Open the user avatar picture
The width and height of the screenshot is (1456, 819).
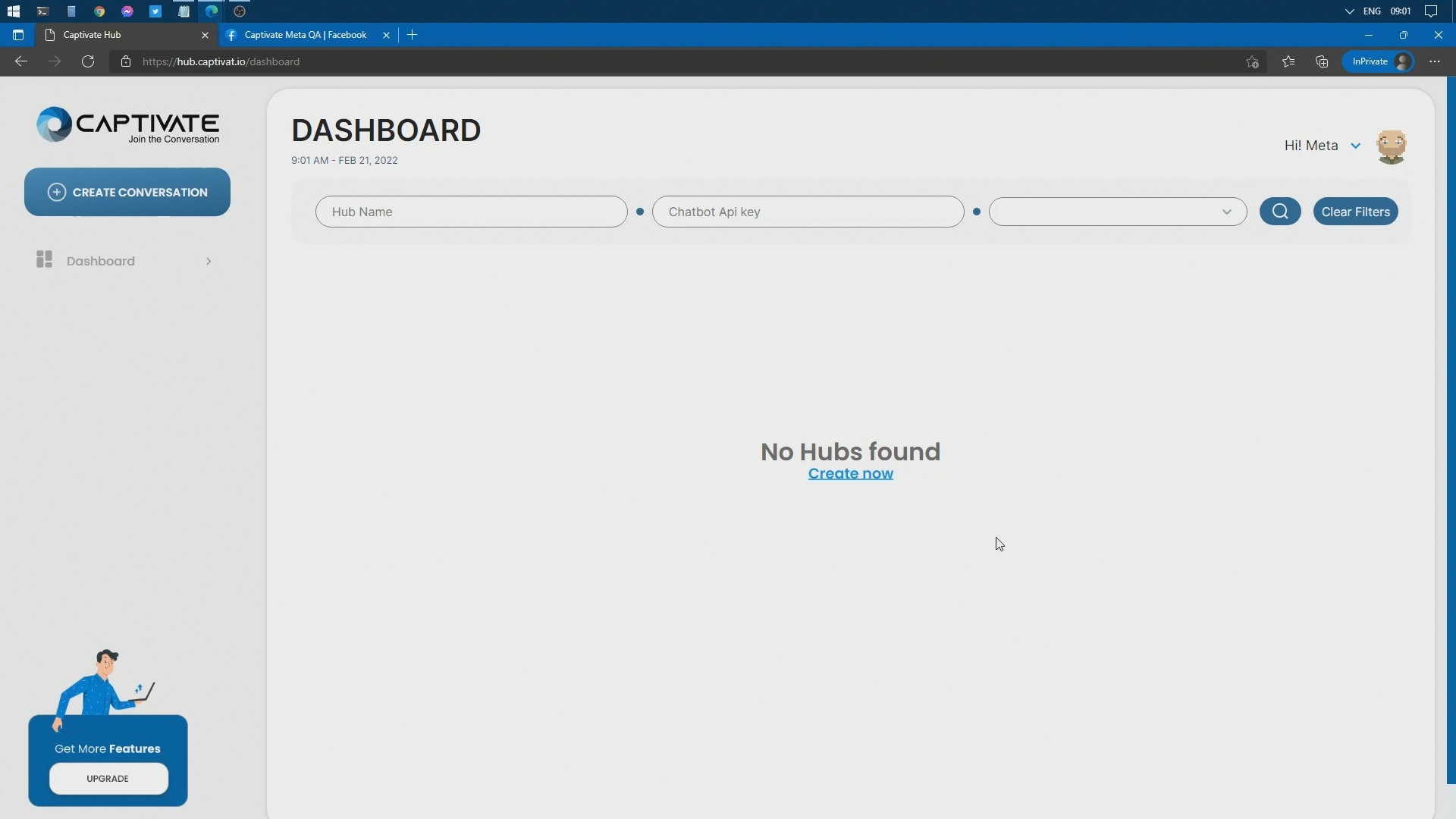[x=1391, y=146]
